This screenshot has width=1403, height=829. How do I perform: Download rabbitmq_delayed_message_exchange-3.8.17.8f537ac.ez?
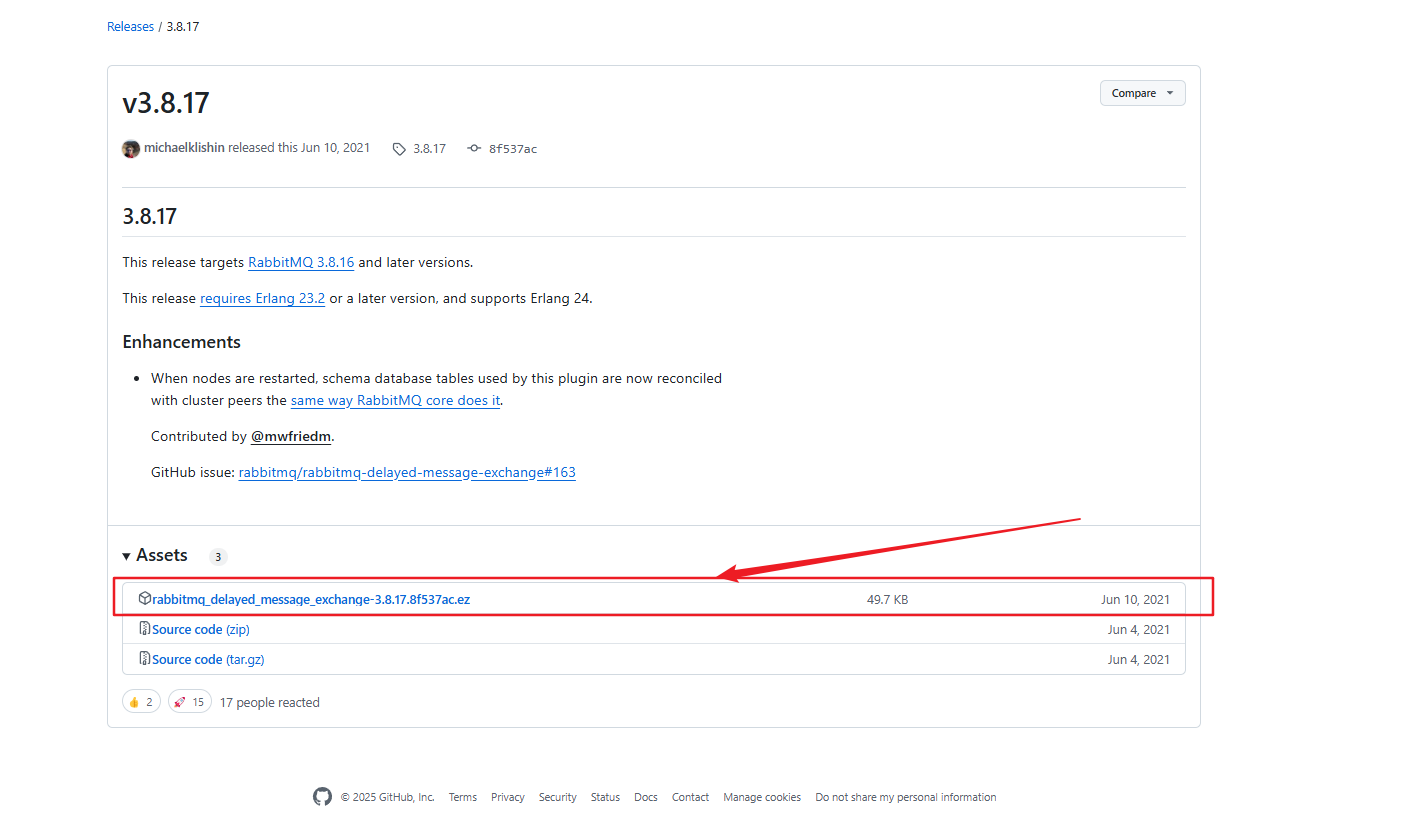[x=311, y=599]
